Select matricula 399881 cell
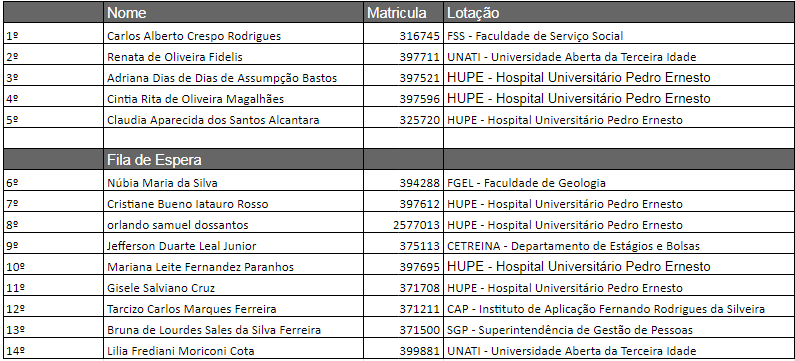The width and height of the screenshot is (795, 361). [x=403, y=350]
